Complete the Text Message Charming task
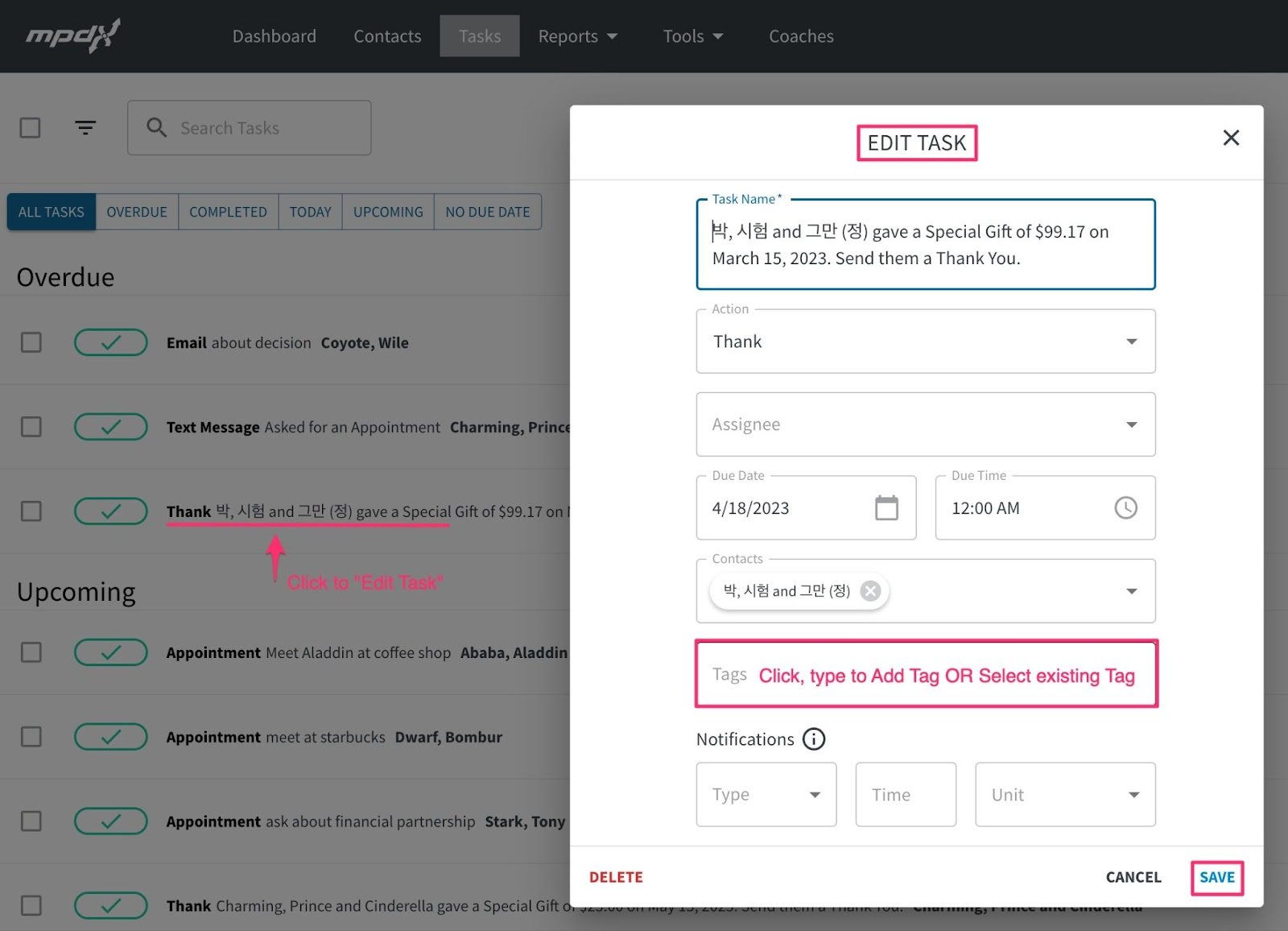1288x931 pixels. pyautogui.click(x=111, y=427)
